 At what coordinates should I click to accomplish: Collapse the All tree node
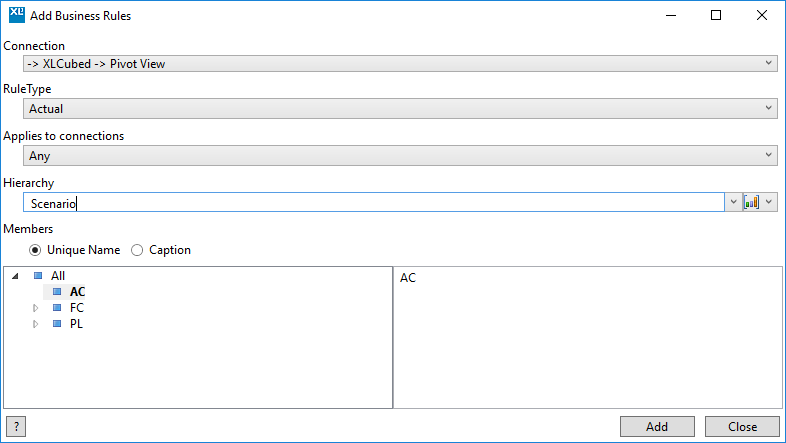[x=15, y=275]
